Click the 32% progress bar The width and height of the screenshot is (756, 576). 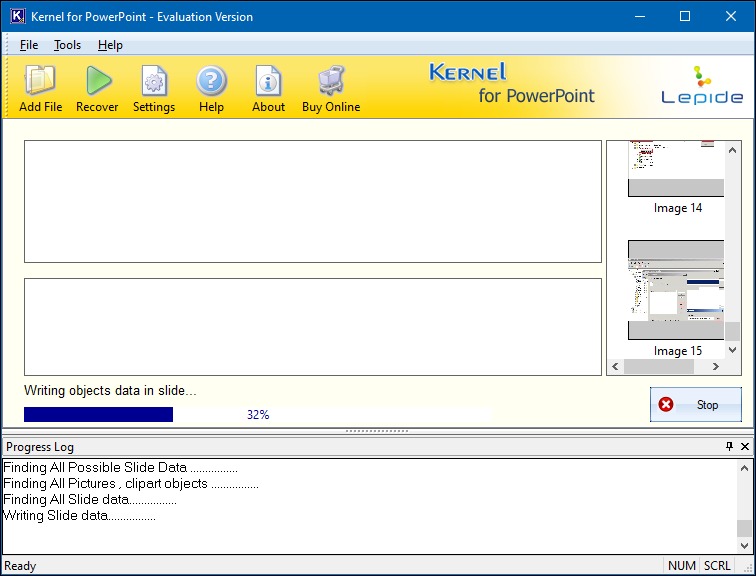[x=256, y=415]
